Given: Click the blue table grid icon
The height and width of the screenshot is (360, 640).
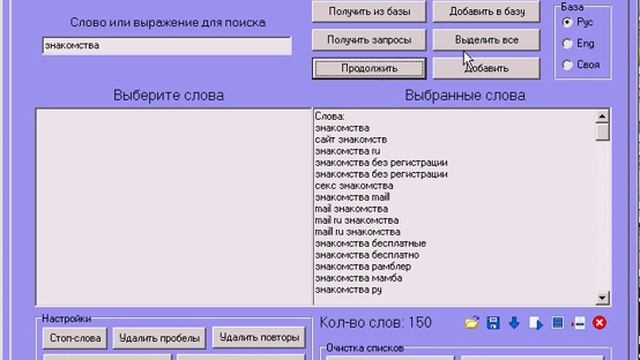Looking at the screenshot, I should (x=558, y=323).
